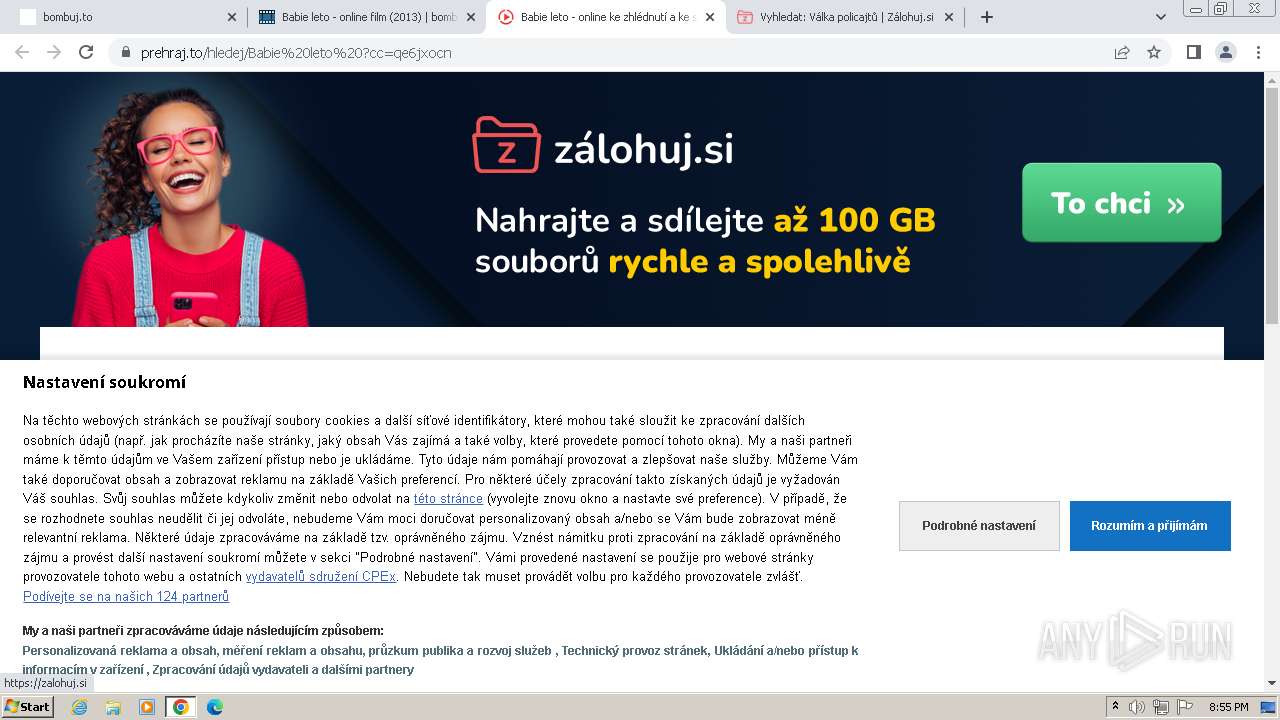Accept cookies with Rozumím a přijímám
Screen dimensions: 1280x720
pos(1150,526)
